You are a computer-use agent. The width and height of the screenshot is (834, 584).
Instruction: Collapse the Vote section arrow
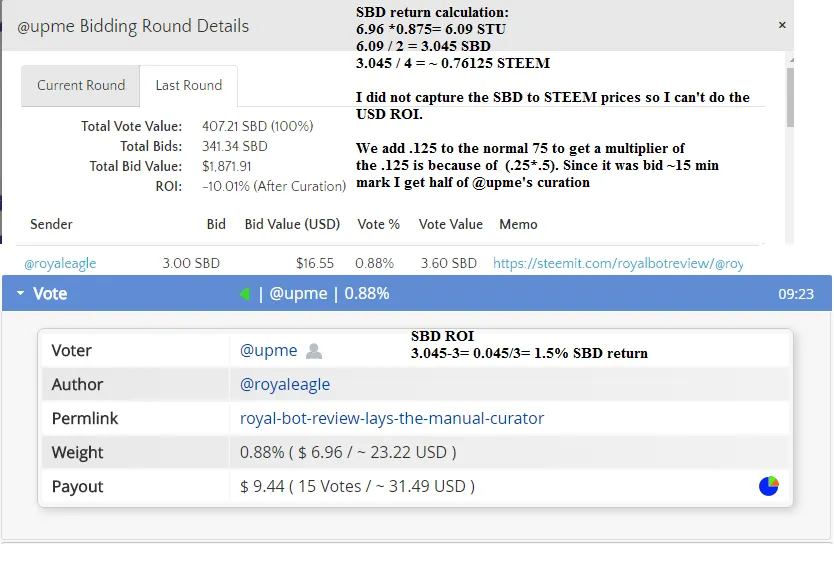20,293
